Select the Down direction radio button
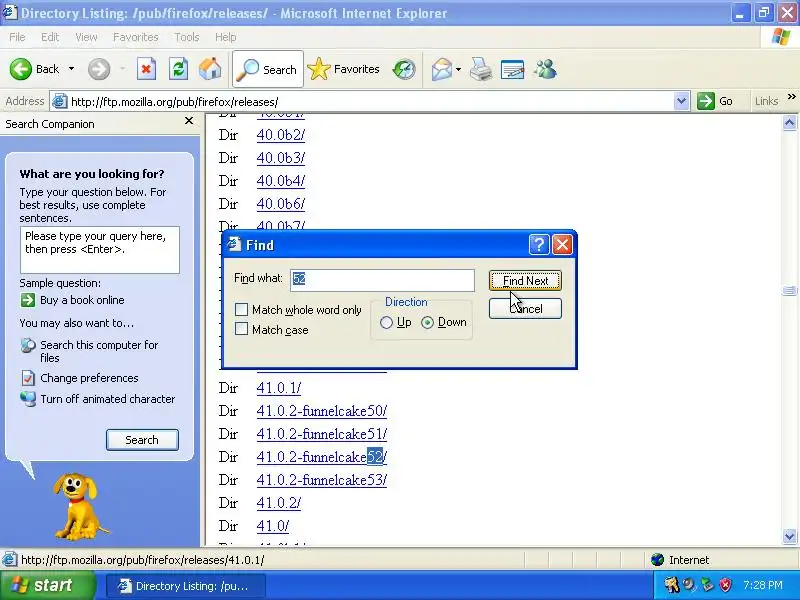Viewport: 800px width, 600px height. pyautogui.click(x=428, y=322)
